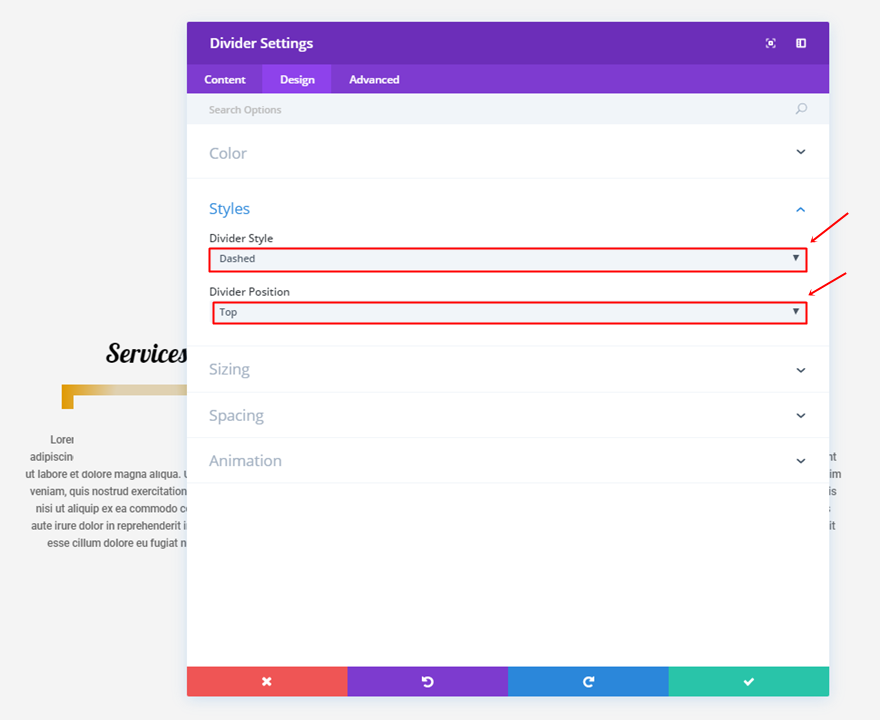Expand the Spacing section chevron
Viewport: 880px width, 720px height.
pos(801,415)
